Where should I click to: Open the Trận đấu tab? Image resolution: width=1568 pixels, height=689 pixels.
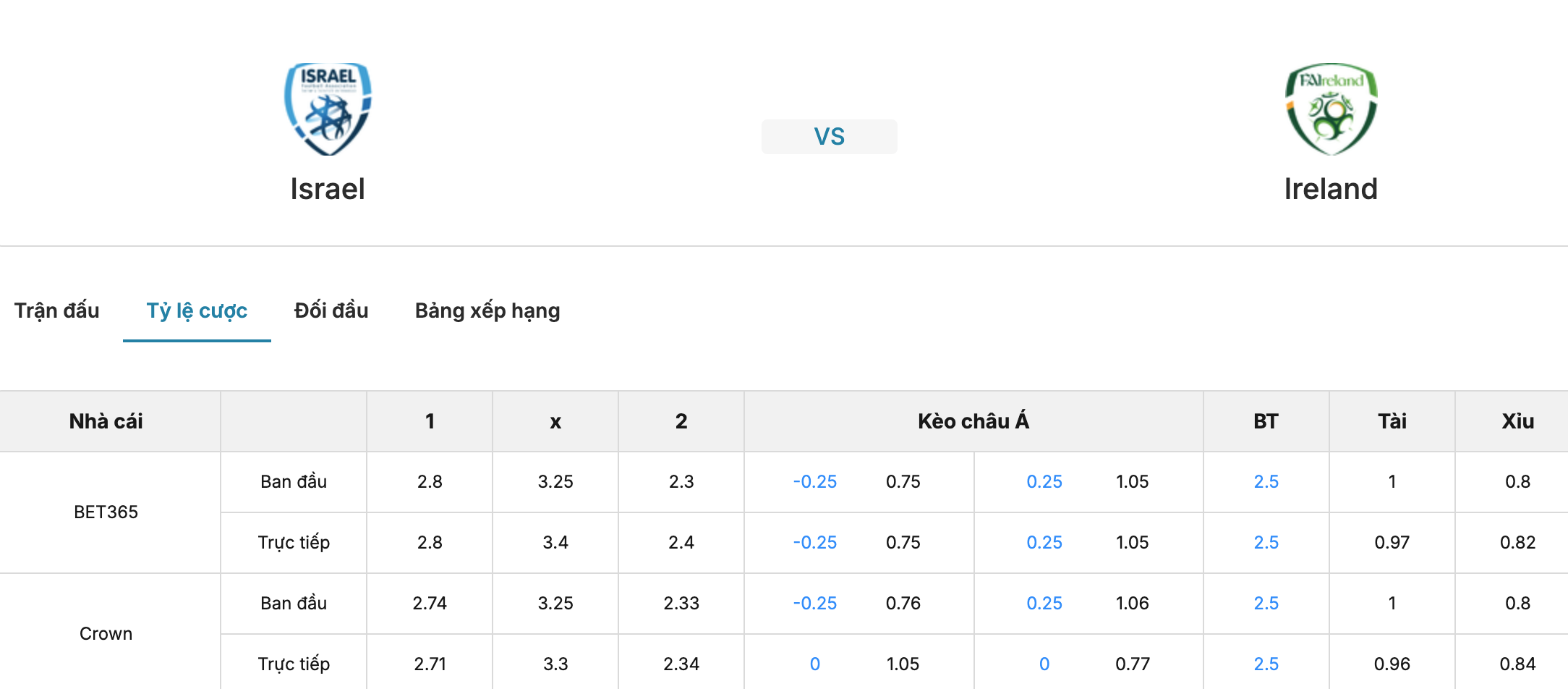click(57, 310)
